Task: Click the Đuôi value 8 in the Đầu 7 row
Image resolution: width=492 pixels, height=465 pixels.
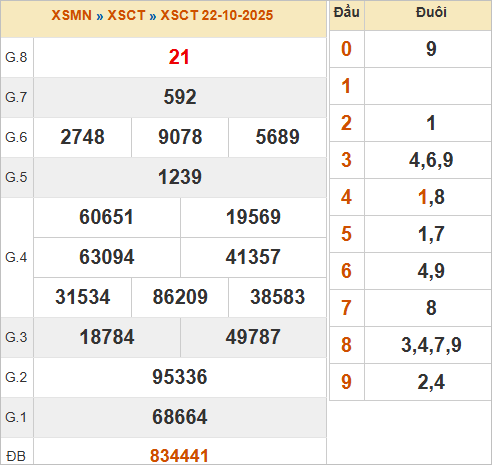Action: [x=431, y=308]
